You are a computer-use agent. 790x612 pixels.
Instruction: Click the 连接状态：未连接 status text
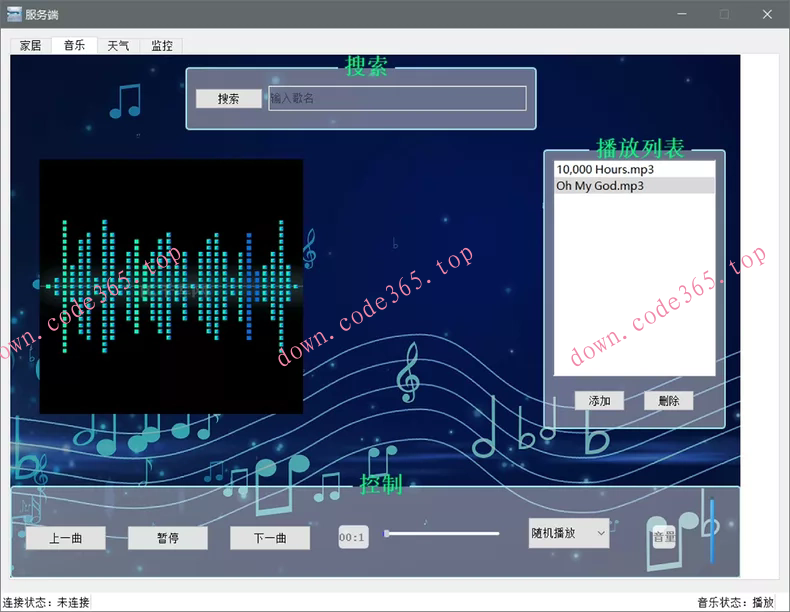point(46,602)
